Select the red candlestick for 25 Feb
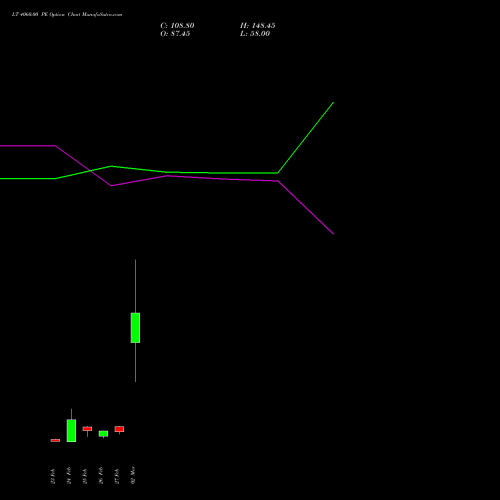500x500 pixels. click(87, 429)
